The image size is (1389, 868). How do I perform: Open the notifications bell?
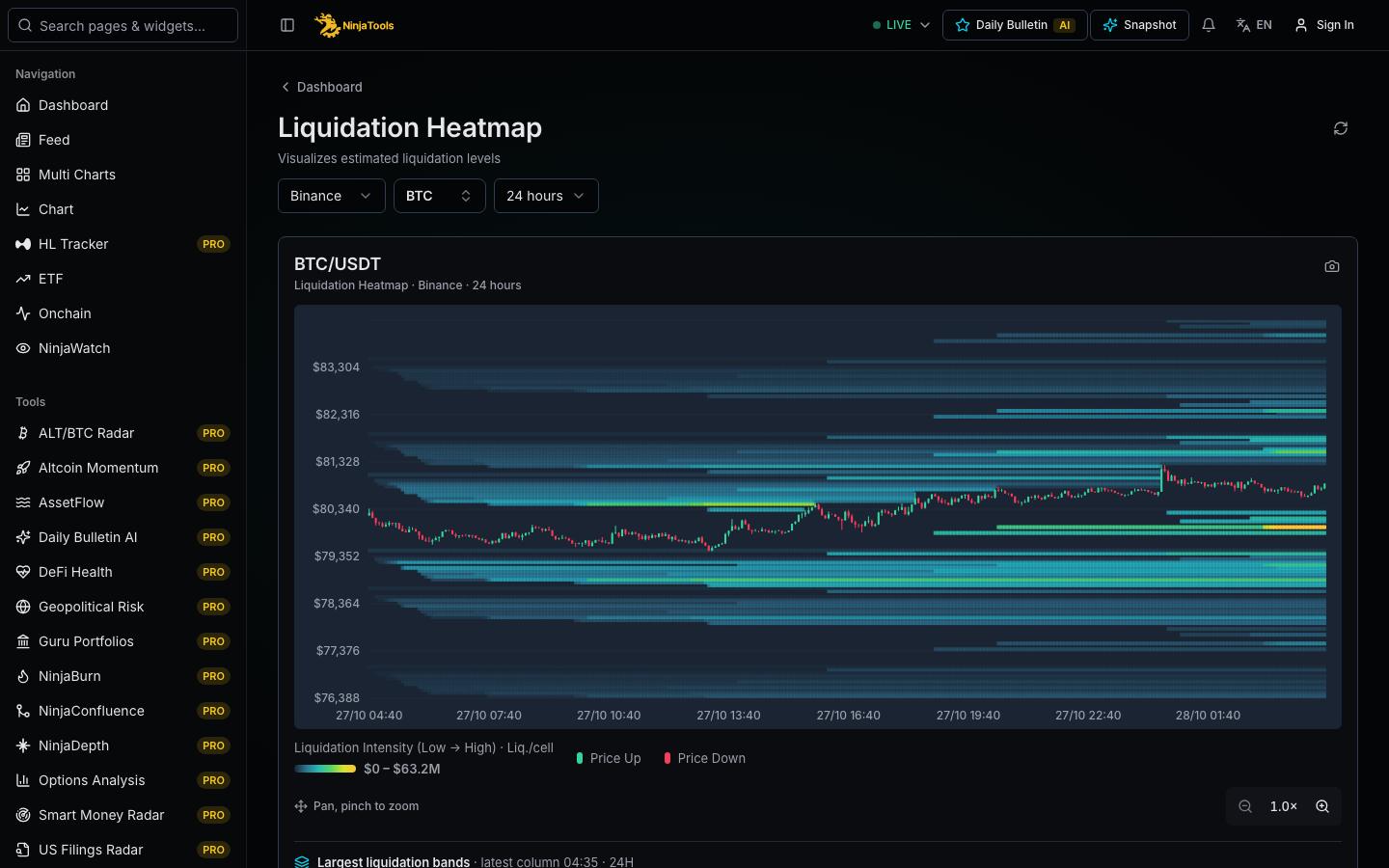tap(1209, 25)
